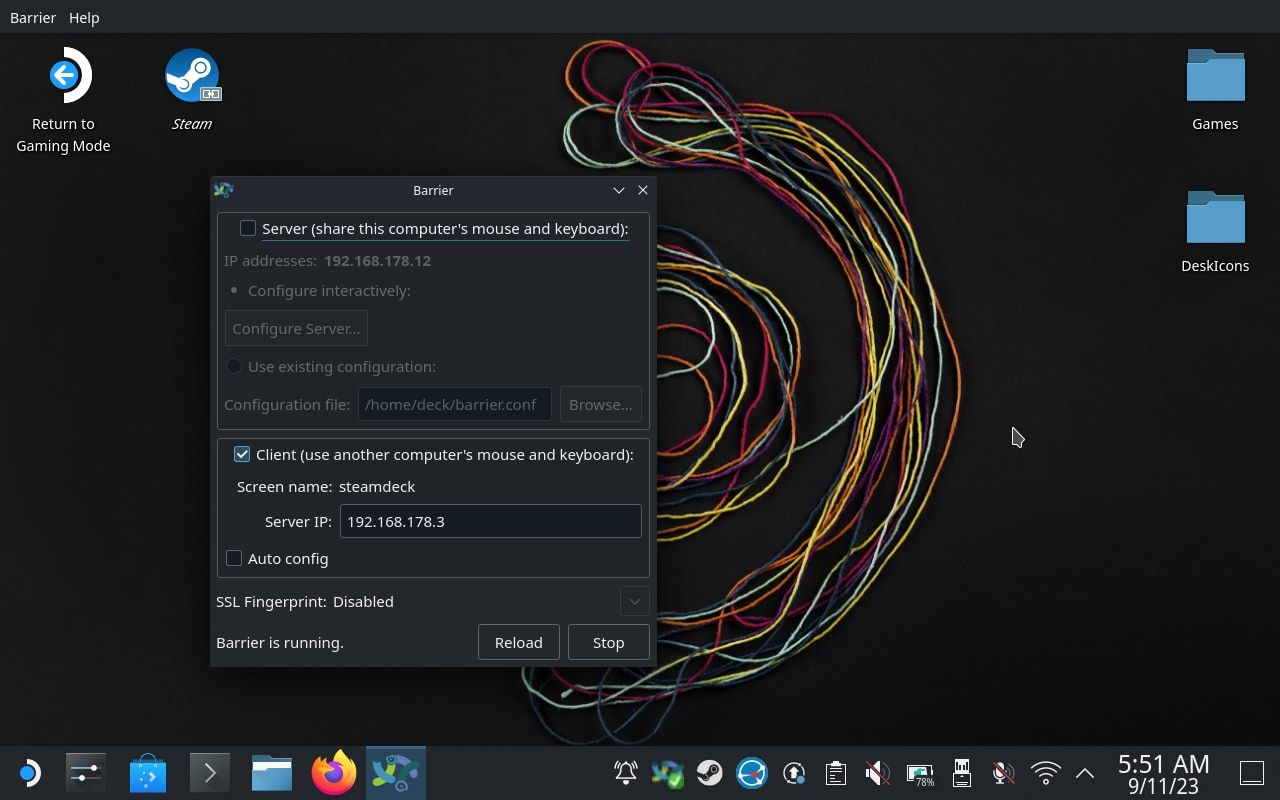Viewport: 1280px width, 800px height.
Task: Open the SSL Fingerprint dropdown
Action: coord(634,601)
